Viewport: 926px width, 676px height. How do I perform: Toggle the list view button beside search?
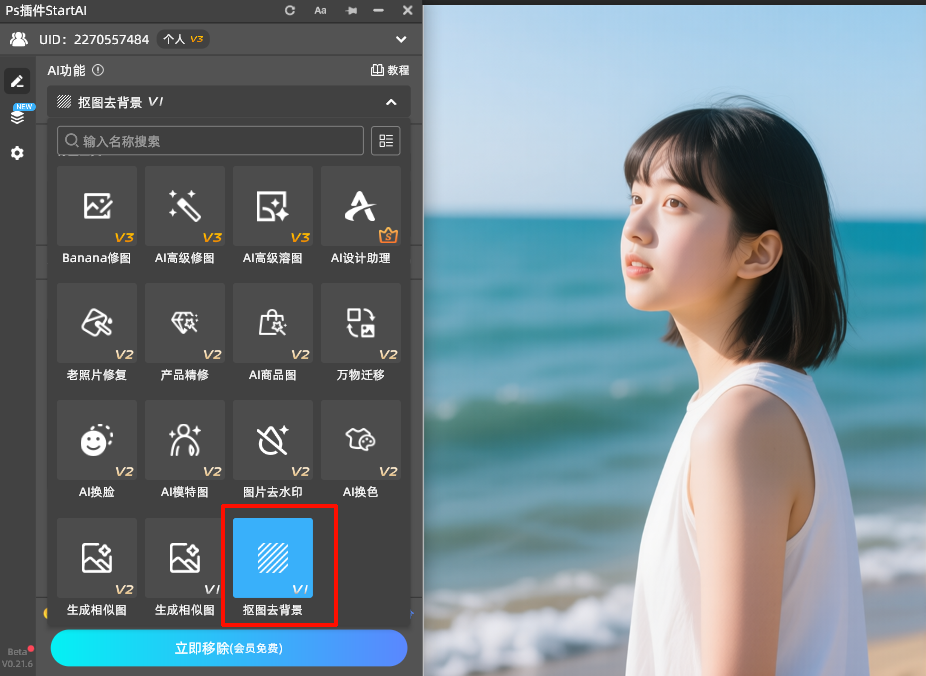[x=386, y=141]
